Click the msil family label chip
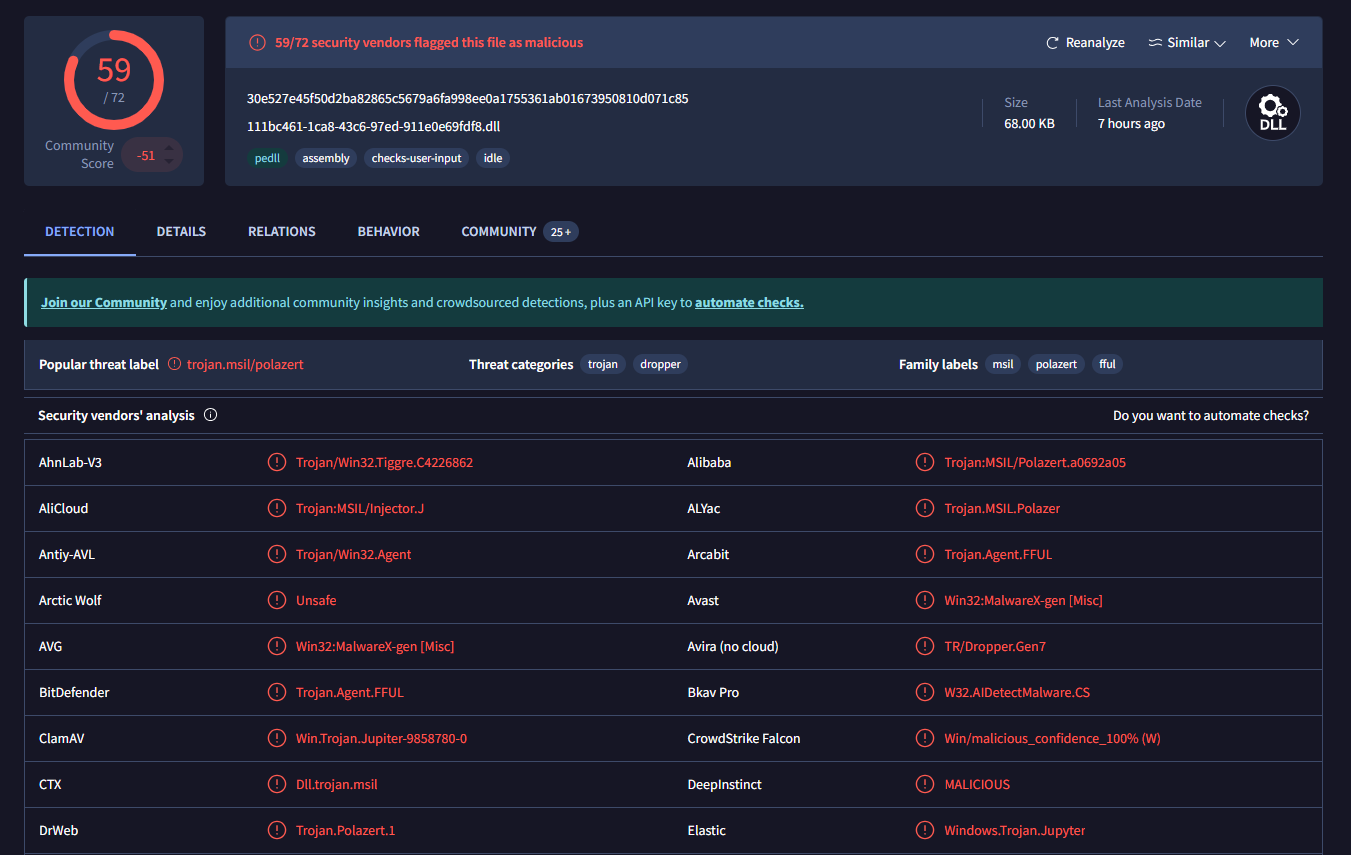1351x855 pixels. [x=1003, y=364]
